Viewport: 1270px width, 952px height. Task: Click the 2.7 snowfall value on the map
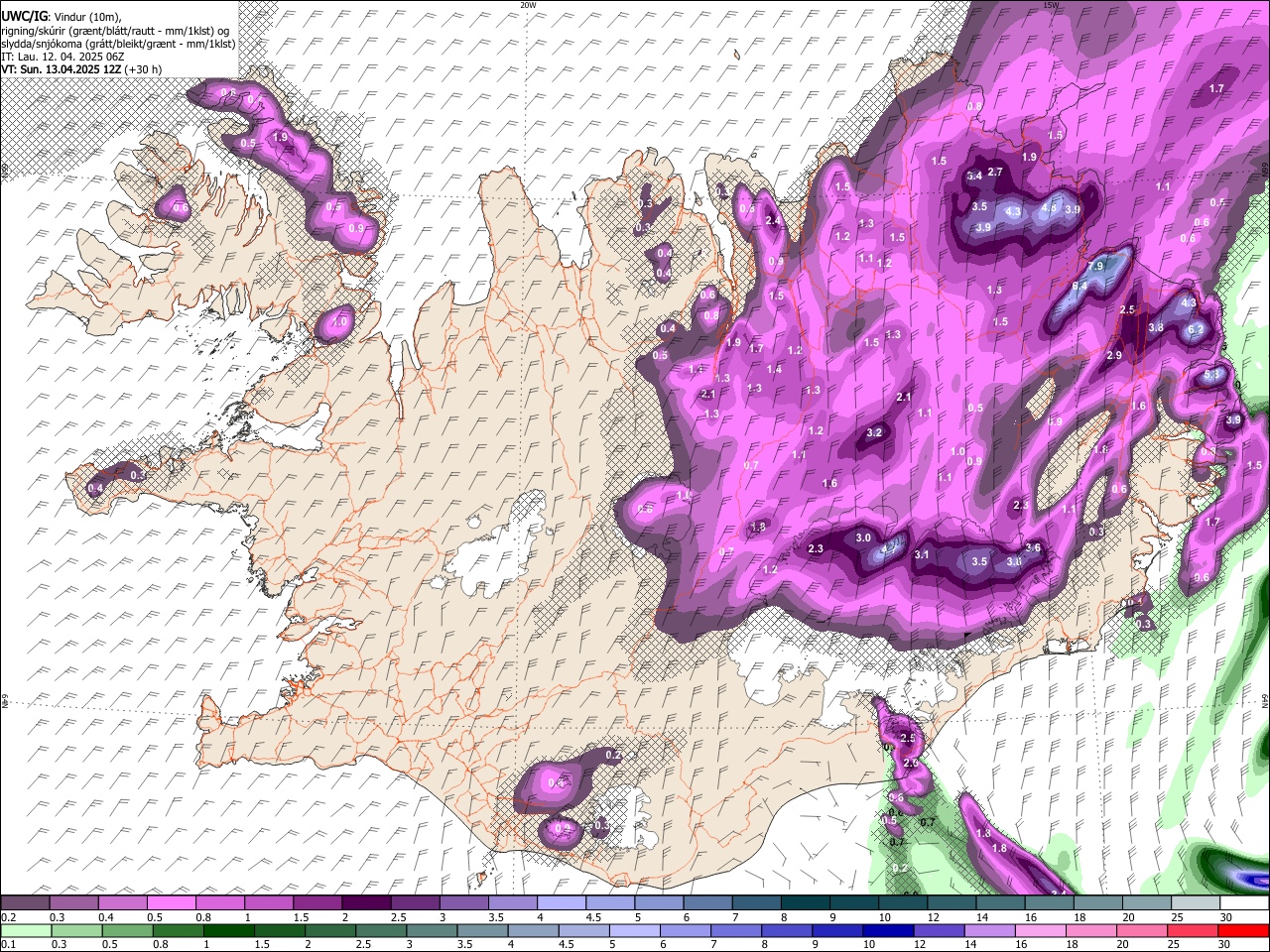(995, 173)
